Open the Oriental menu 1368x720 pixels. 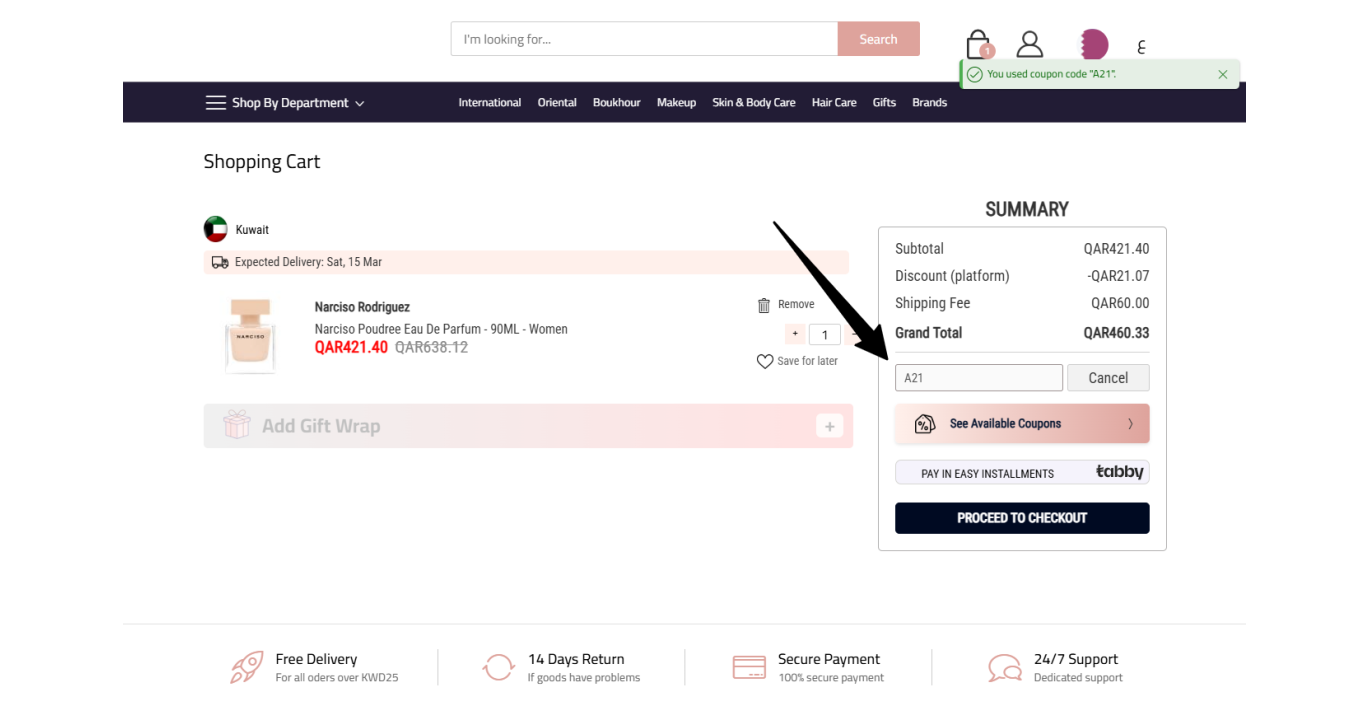point(557,102)
